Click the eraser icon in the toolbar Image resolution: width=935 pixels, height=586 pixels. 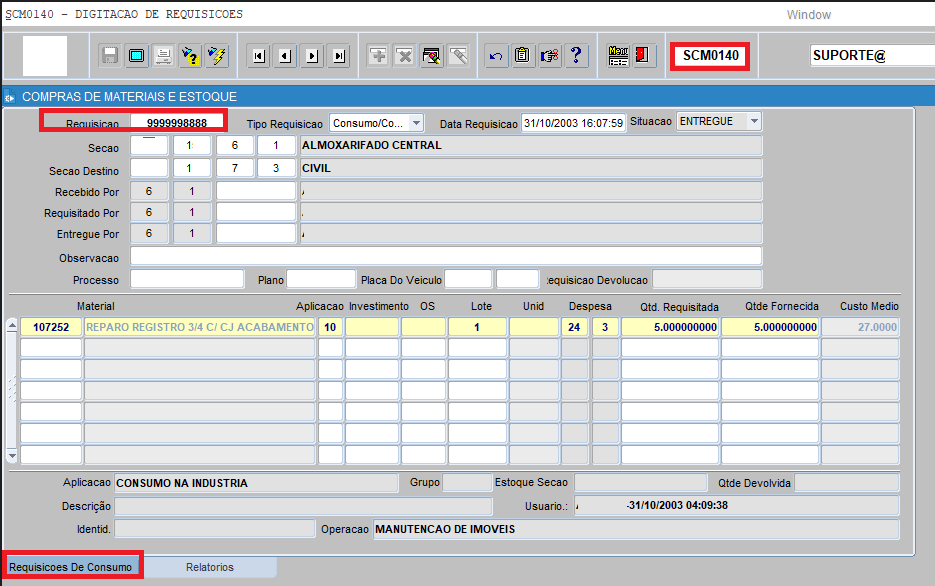(459, 56)
